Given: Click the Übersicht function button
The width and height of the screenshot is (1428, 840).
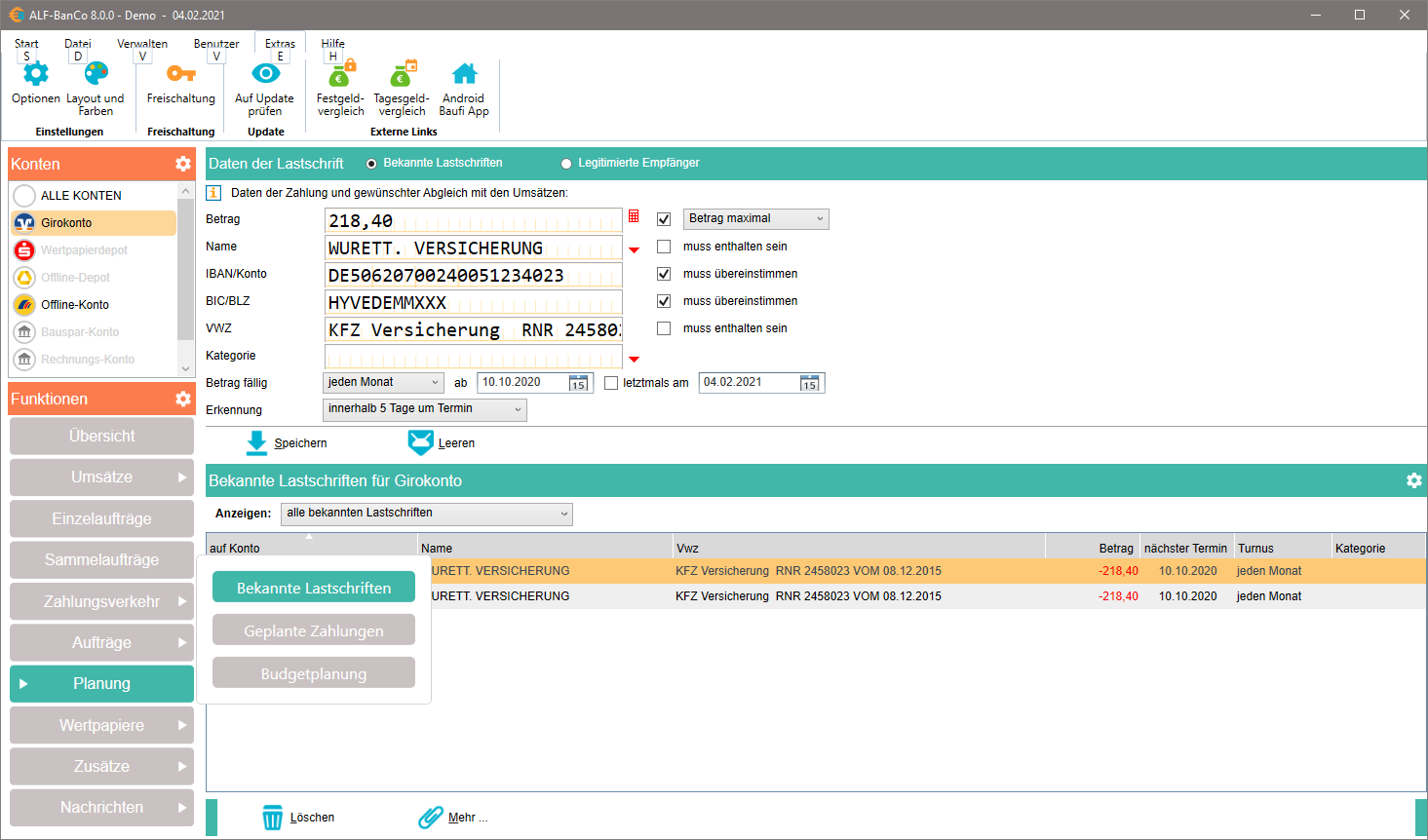Looking at the screenshot, I should (102, 436).
